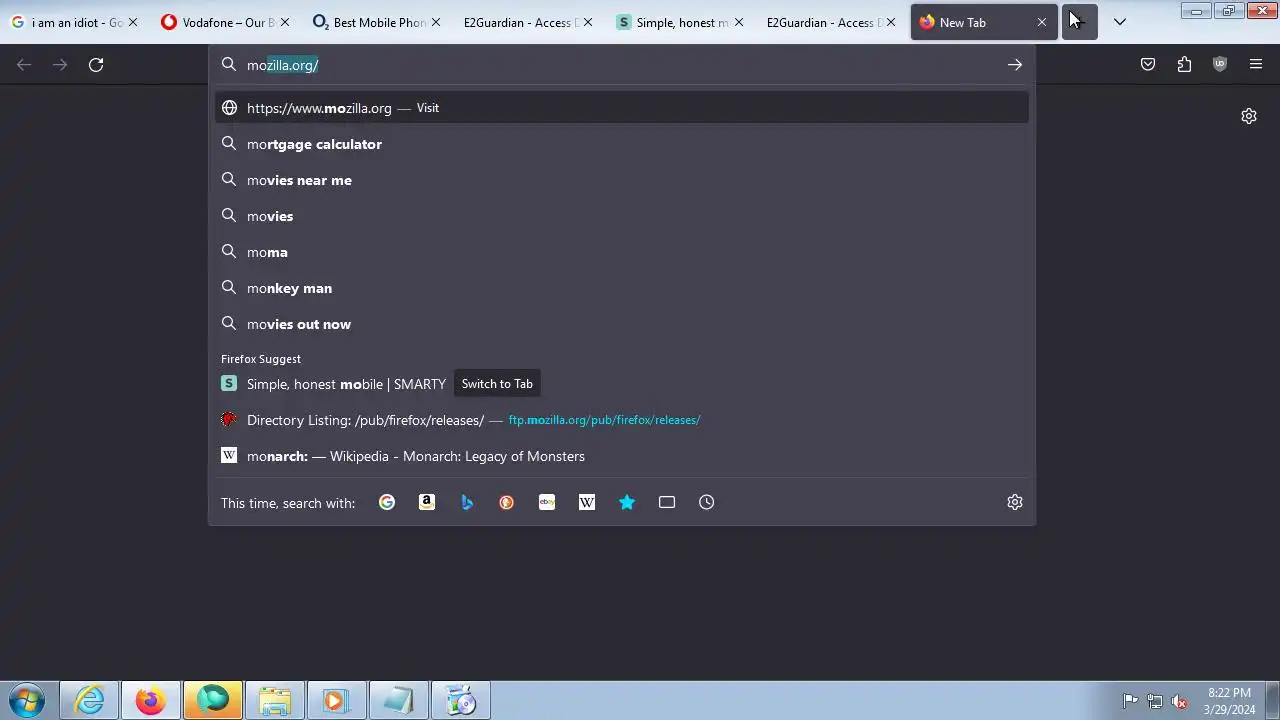Open uBlock Origin shield icon
This screenshot has height=720, width=1280.
click(1220, 65)
